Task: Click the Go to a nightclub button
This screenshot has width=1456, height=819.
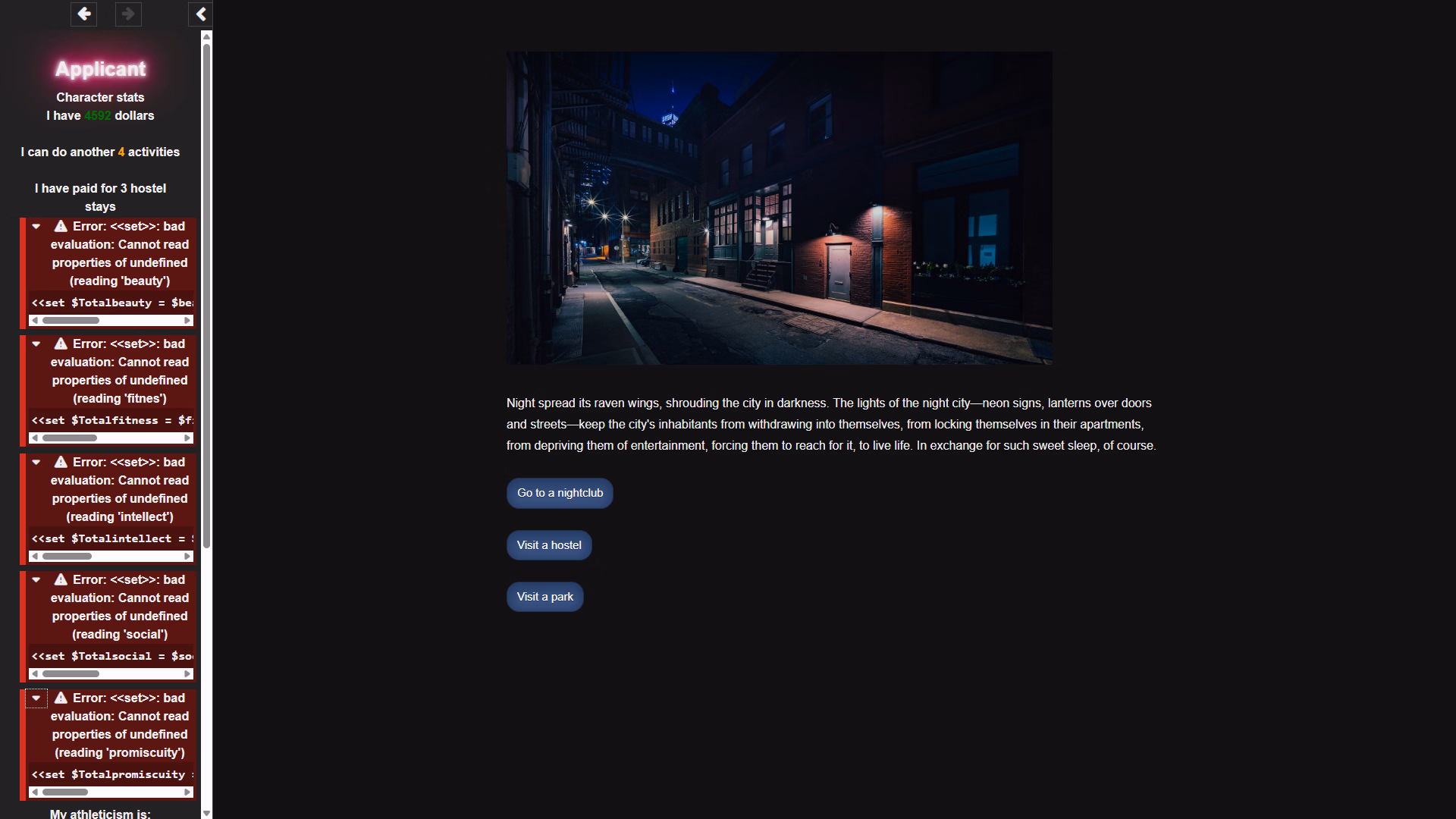Action: (560, 493)
